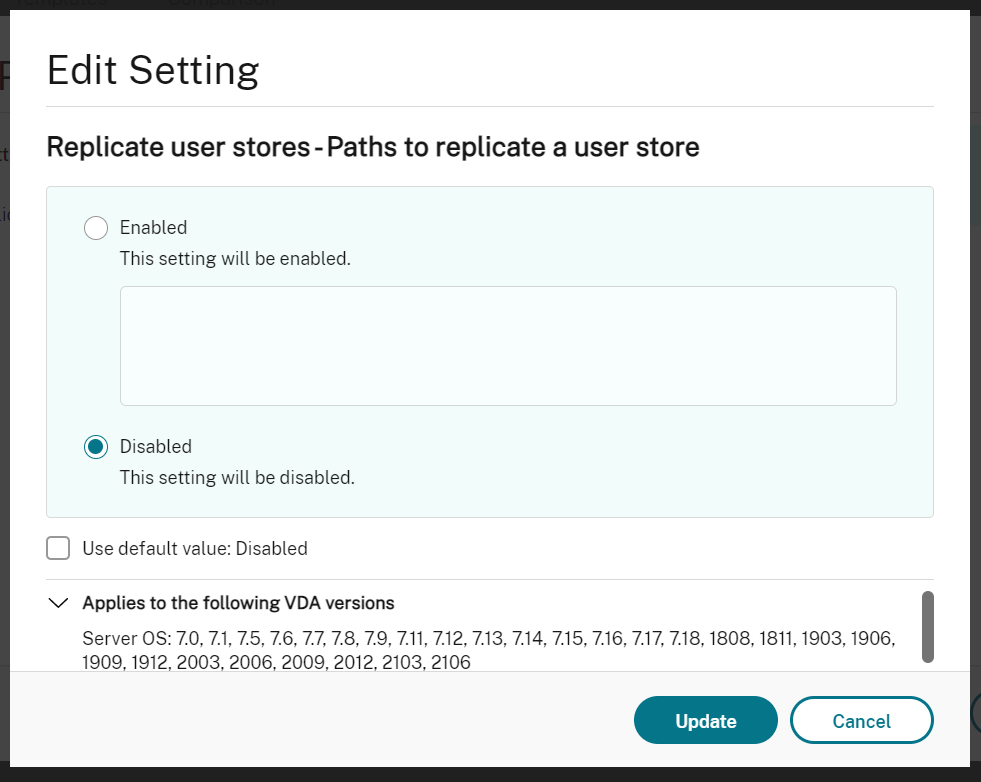Click the 'Enabled' option label text

pyautogui.click(x=153, y=228)
